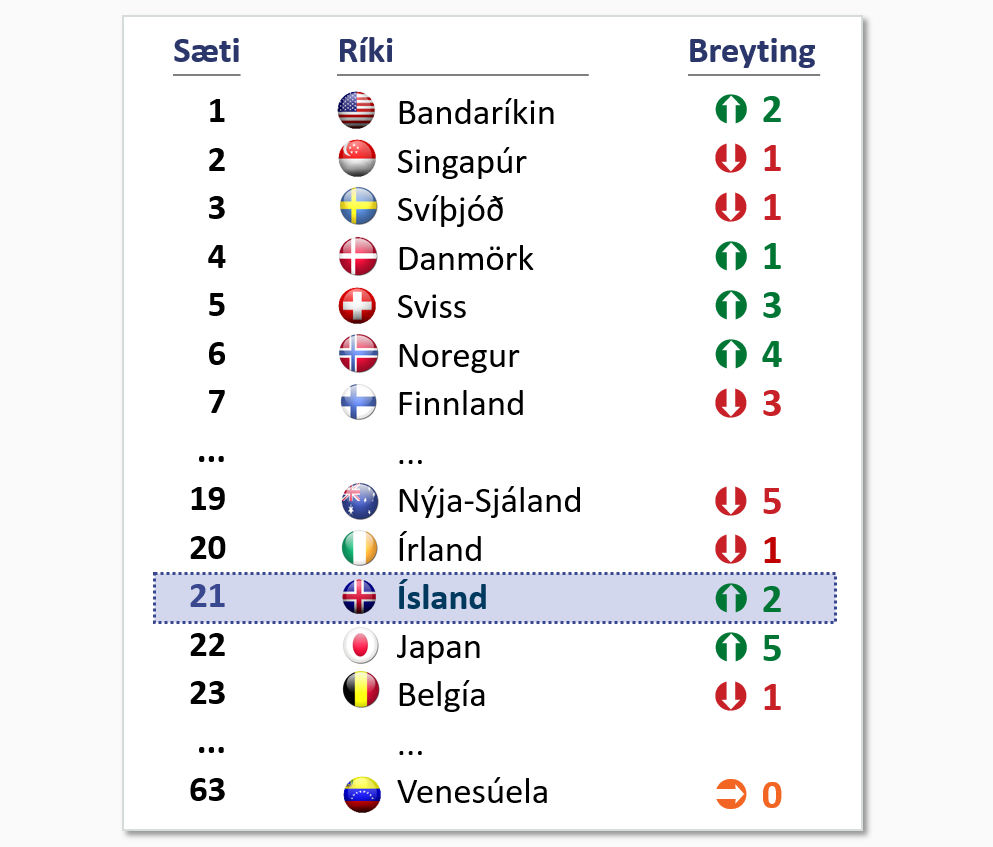Click rank number 63

(x=208, y=791)
